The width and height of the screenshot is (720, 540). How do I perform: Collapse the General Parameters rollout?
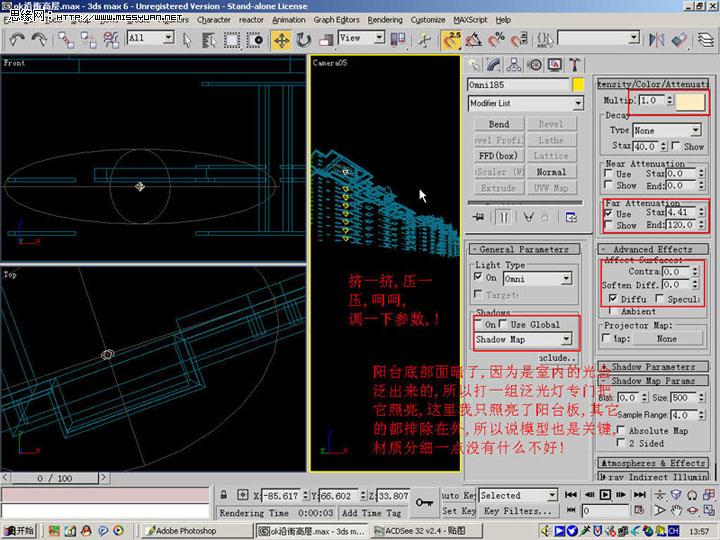(524, 249)
